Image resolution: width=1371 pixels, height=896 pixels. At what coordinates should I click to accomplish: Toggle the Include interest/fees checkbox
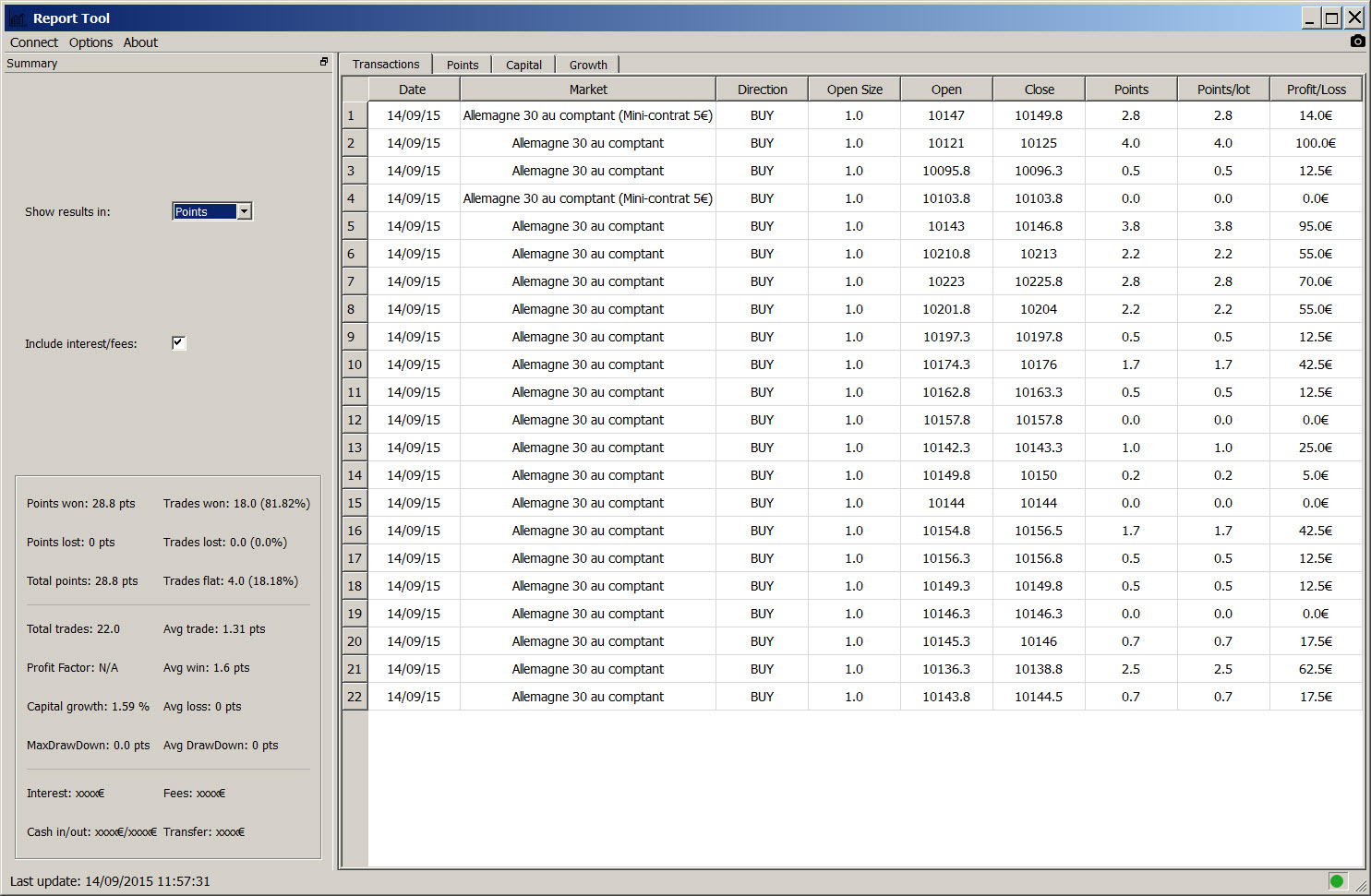coord(179,343)
